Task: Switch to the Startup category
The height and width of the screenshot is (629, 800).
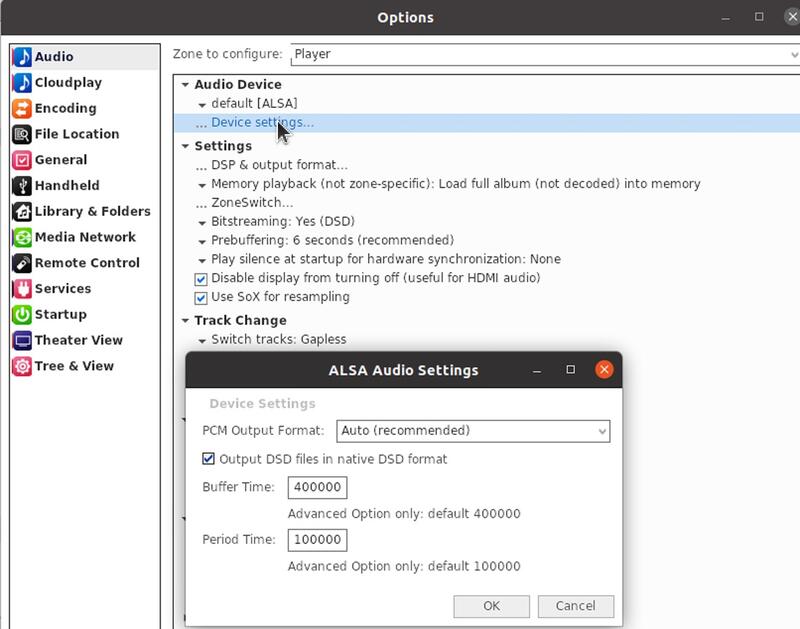Action: 60,315
